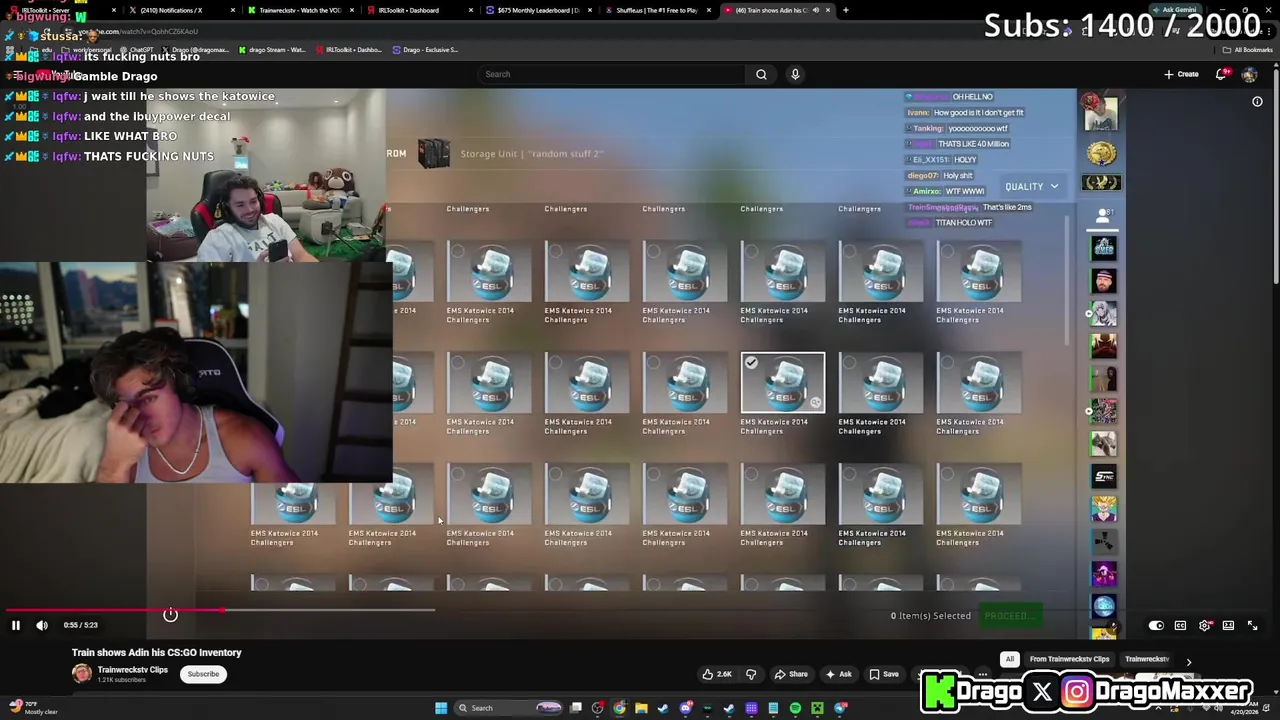Save the video to a playlist
The image size is (1280, 720).
(x=884, y=674)
